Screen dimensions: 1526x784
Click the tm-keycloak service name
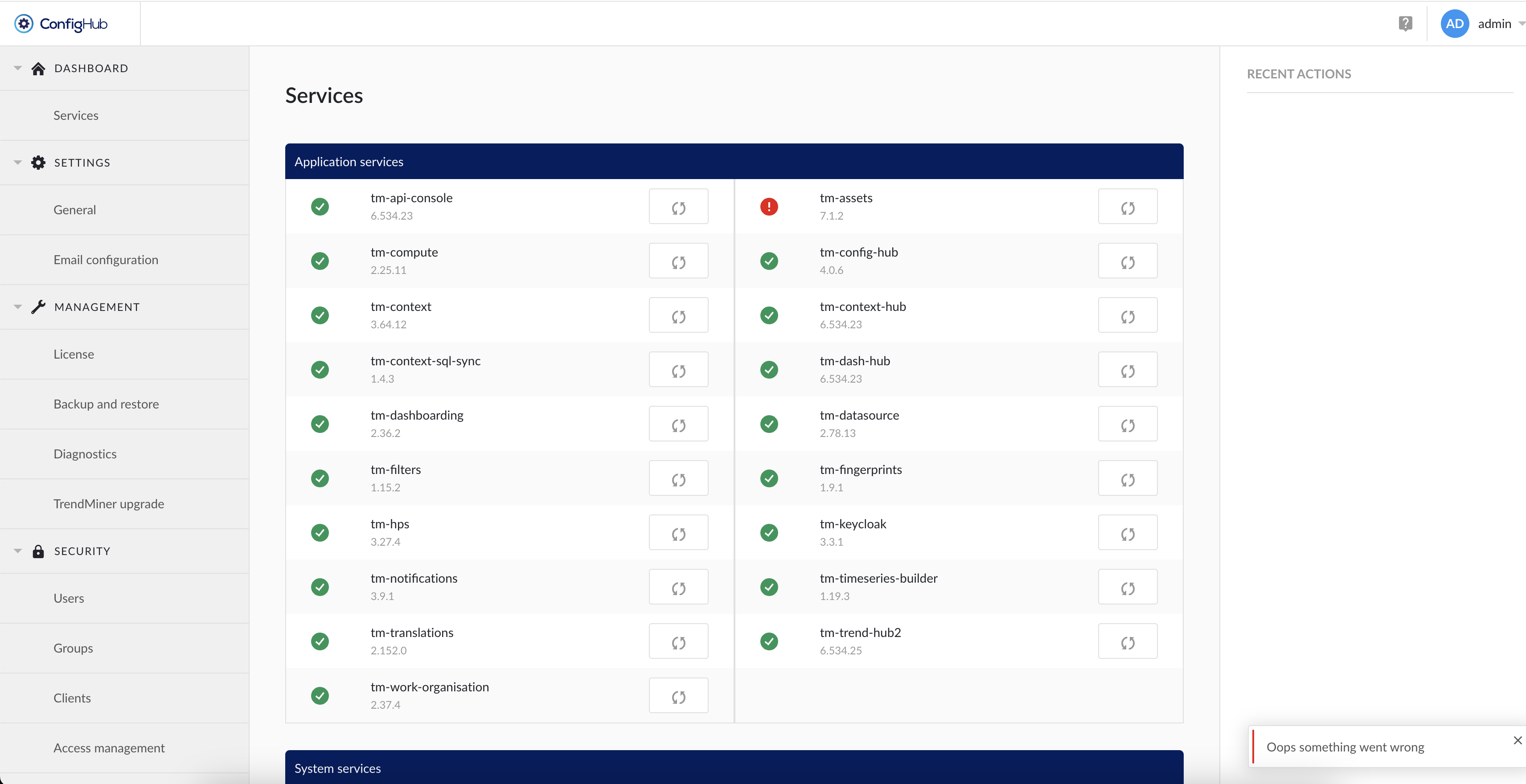[853, 524]
